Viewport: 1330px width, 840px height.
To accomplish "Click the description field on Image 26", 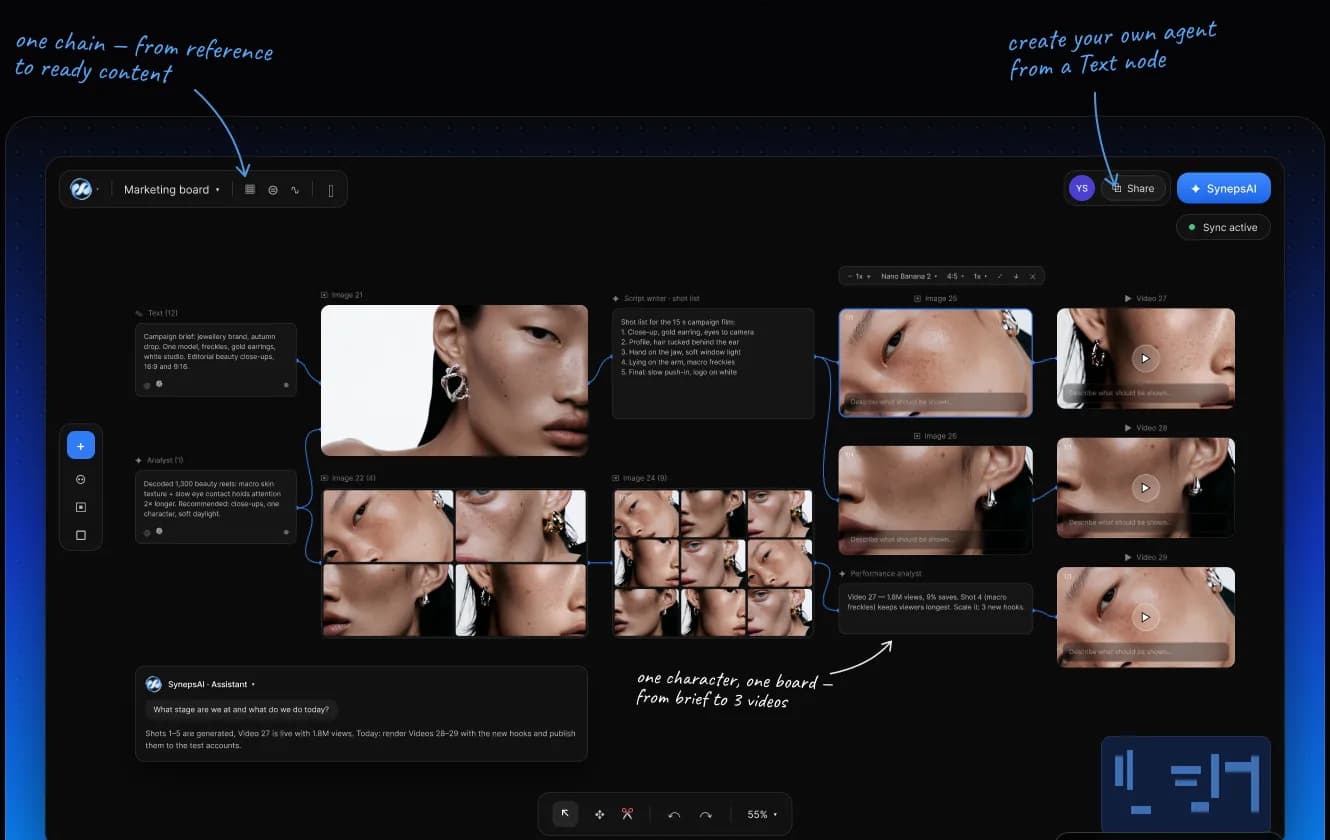I will coord(935,539).
